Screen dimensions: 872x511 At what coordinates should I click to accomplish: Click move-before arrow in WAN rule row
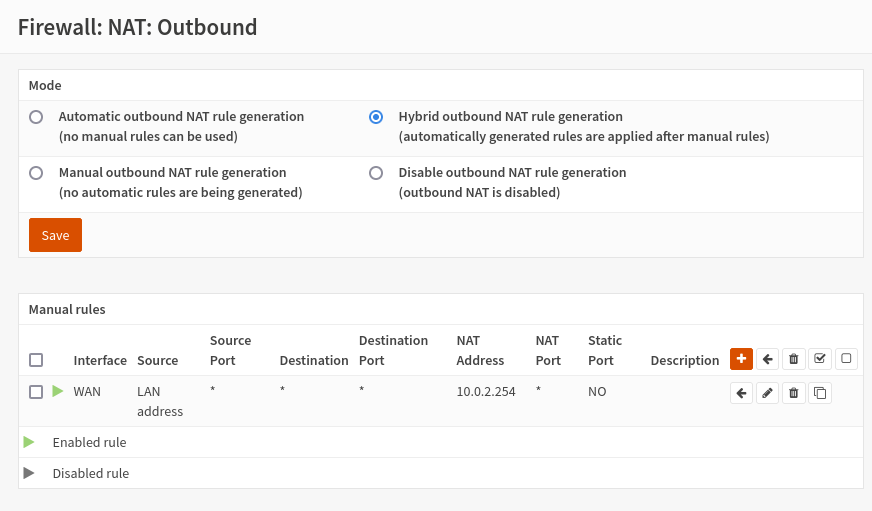pos(741,393)
